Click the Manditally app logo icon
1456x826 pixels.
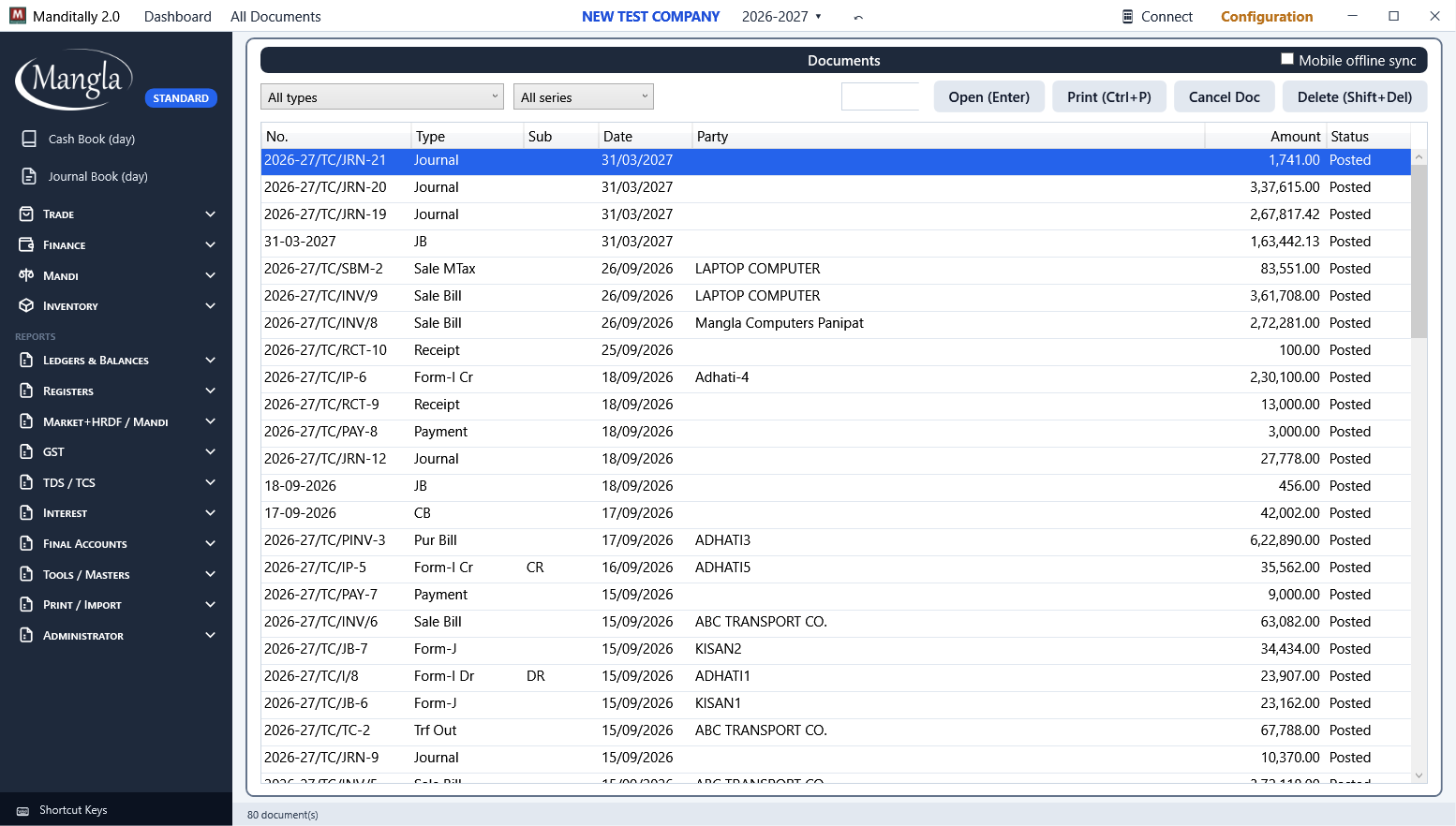coord(18,16)
